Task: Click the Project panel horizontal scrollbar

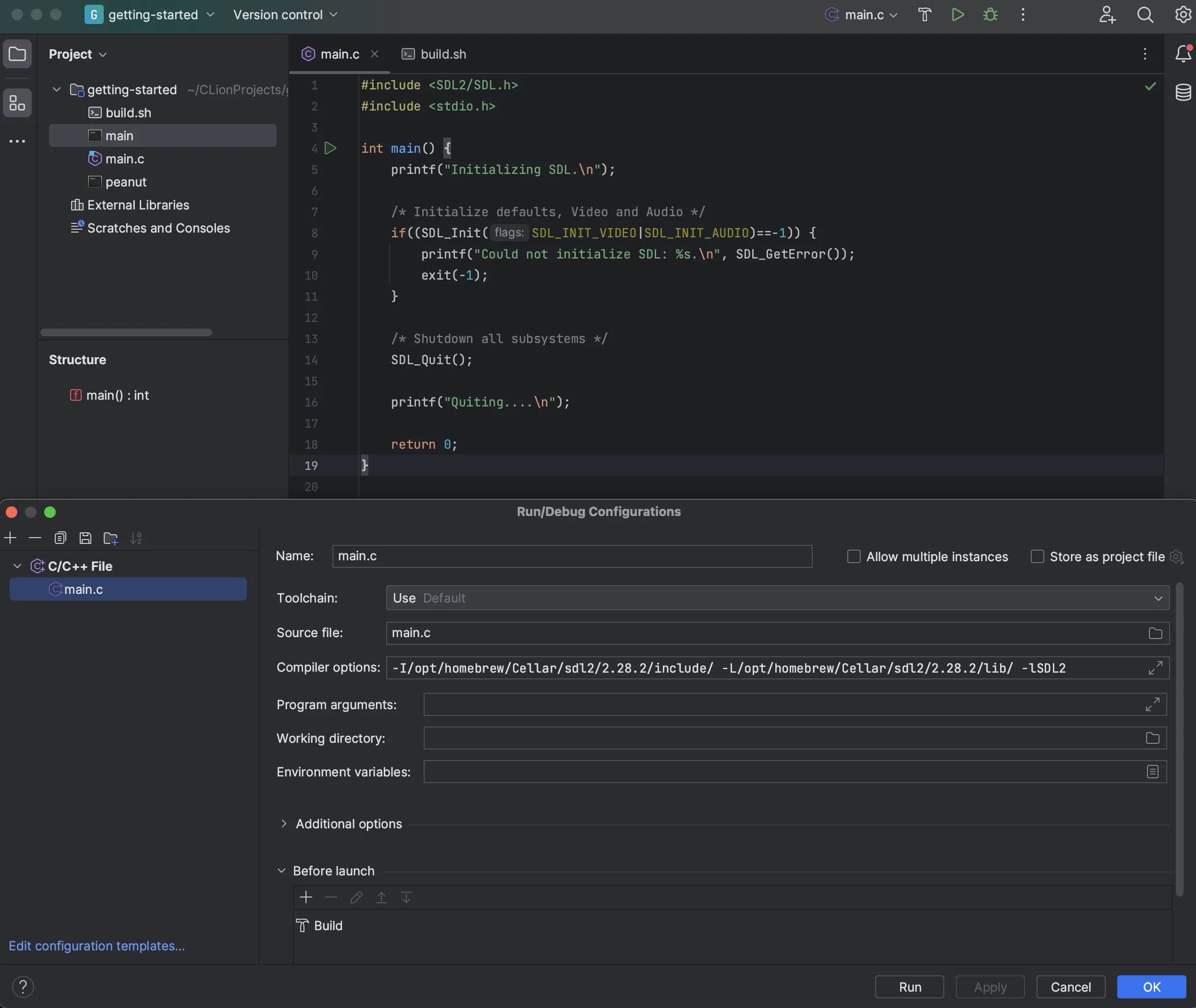Action: 126,332
